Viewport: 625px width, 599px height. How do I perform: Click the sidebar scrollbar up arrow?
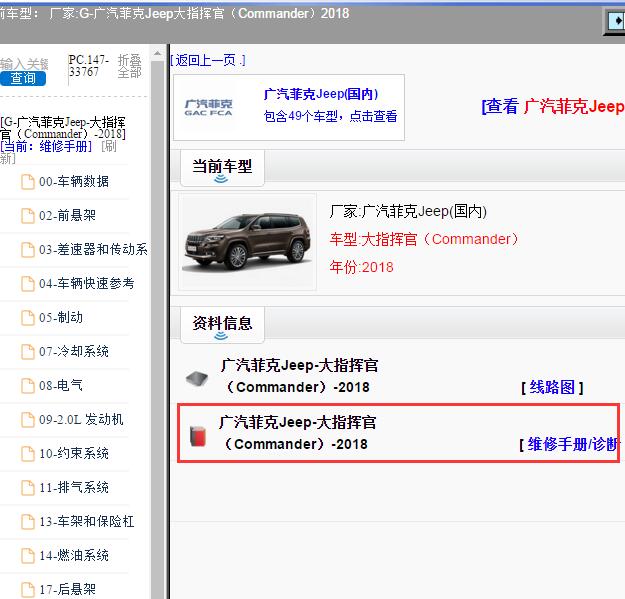coord(157,53)
